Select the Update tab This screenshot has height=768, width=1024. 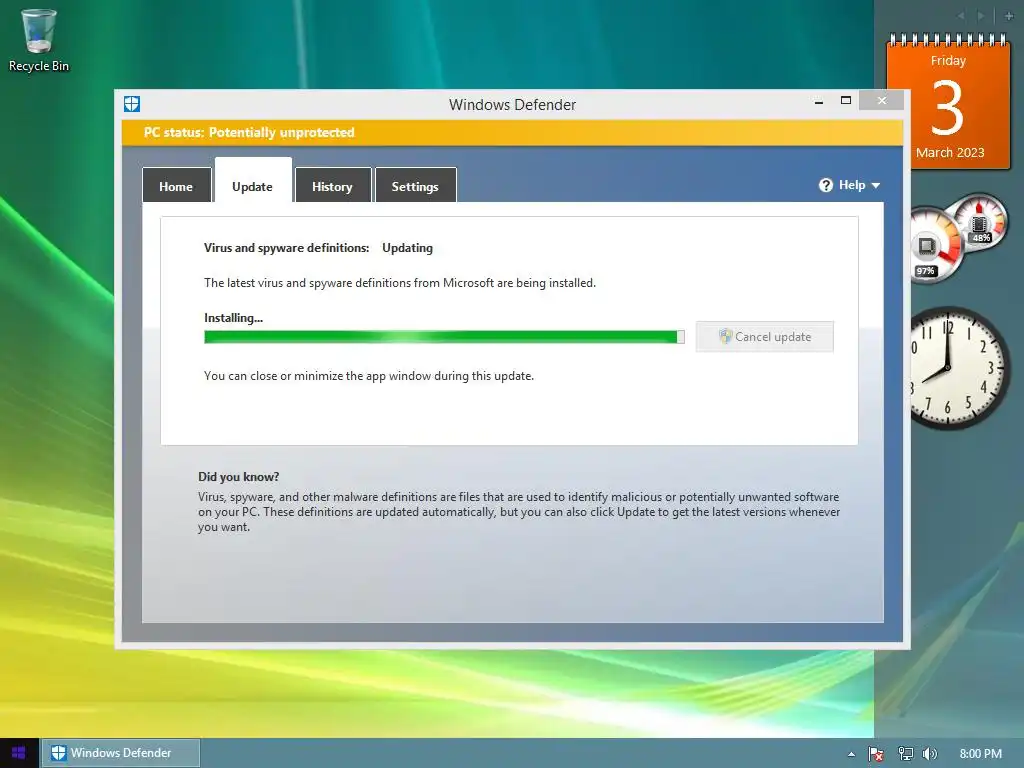[253, 181]
